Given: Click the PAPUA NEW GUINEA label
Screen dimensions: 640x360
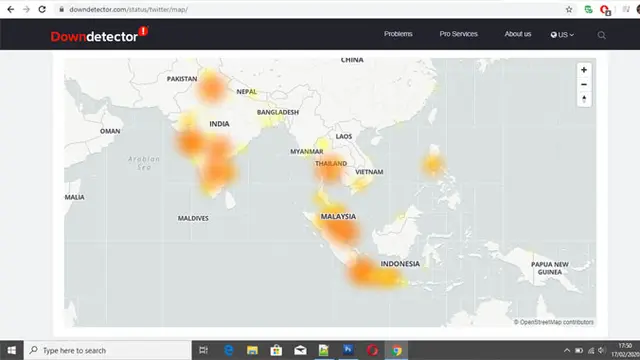Looking at the screenshot, I should click(x=549, y=268).
